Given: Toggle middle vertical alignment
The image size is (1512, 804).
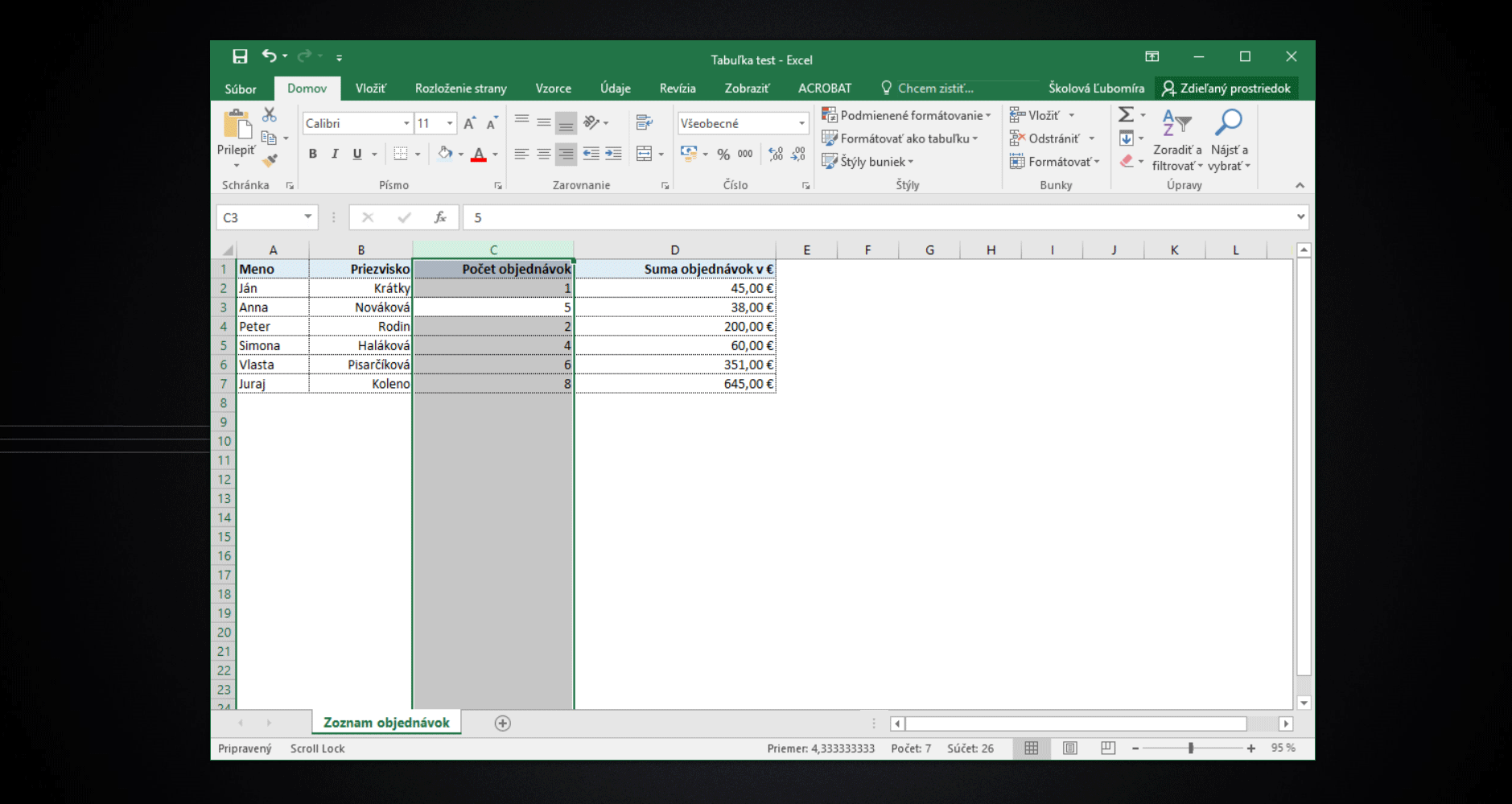Looking at the screenshot, I should click(x=544, y=122).
